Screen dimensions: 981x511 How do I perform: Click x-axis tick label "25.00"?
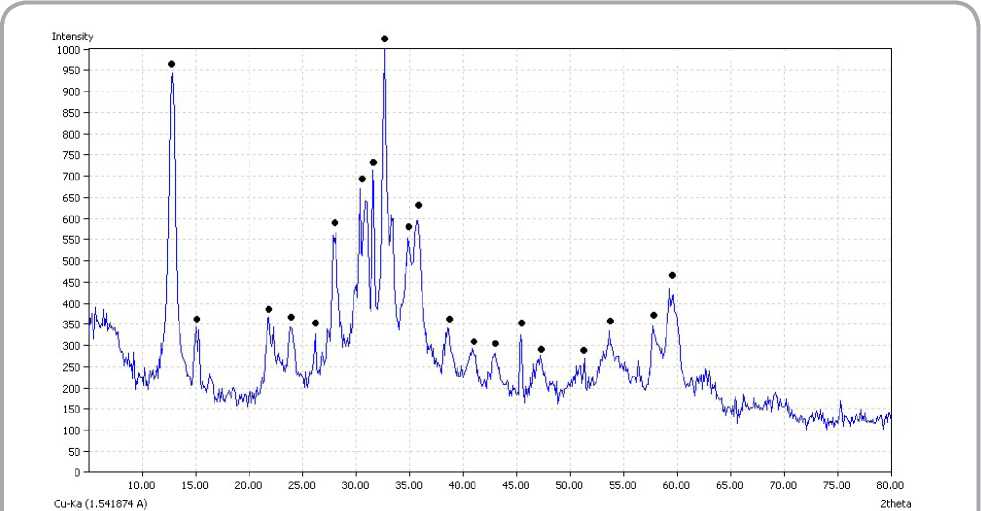point(302,485)
